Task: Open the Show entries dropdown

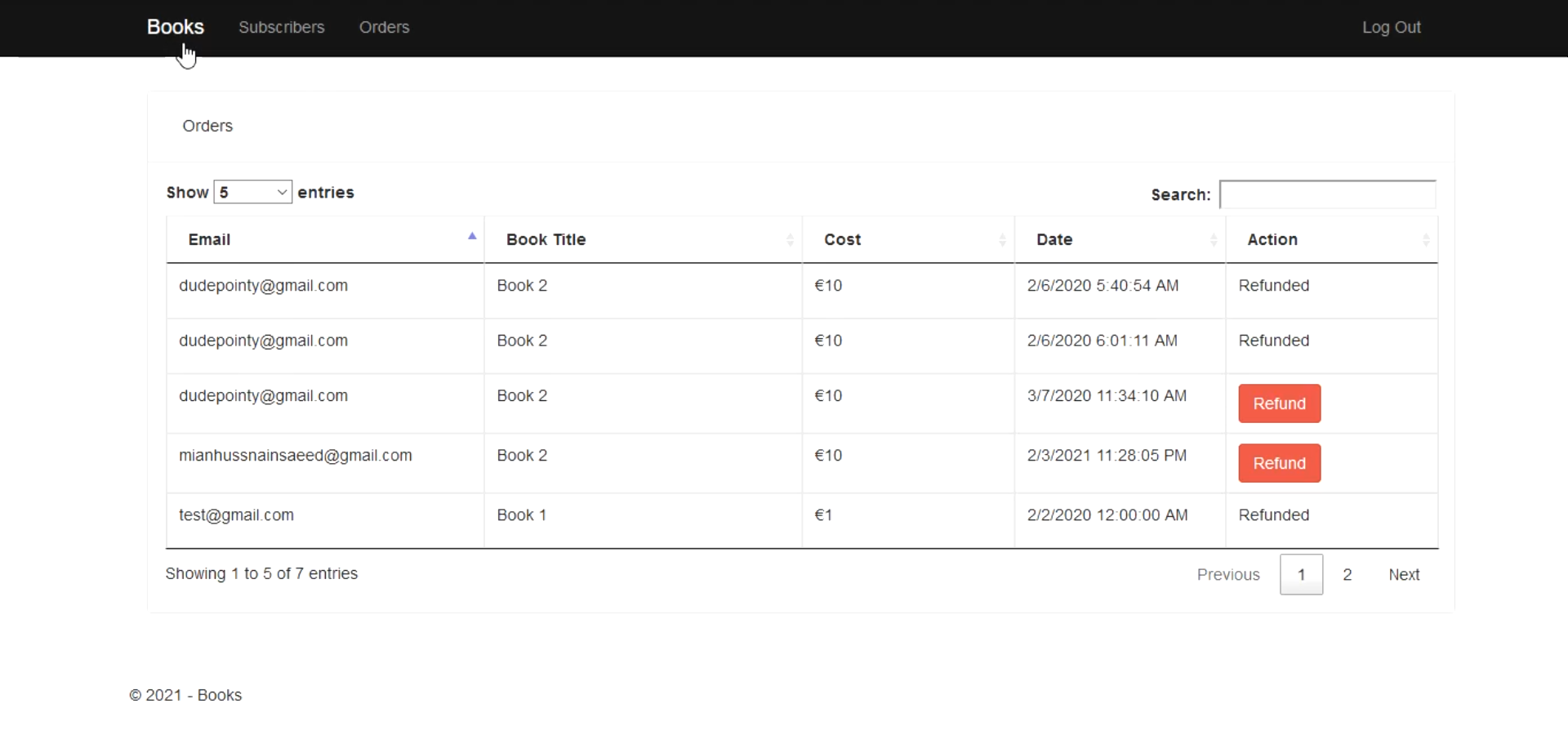Action: click(x=252, y=193)
